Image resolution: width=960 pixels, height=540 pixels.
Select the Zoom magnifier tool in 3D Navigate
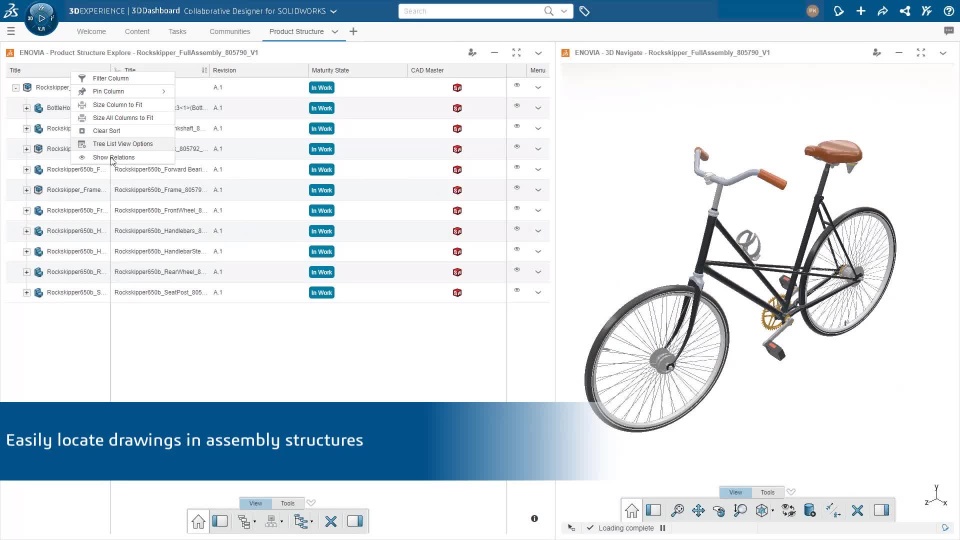tap(740, 511)
